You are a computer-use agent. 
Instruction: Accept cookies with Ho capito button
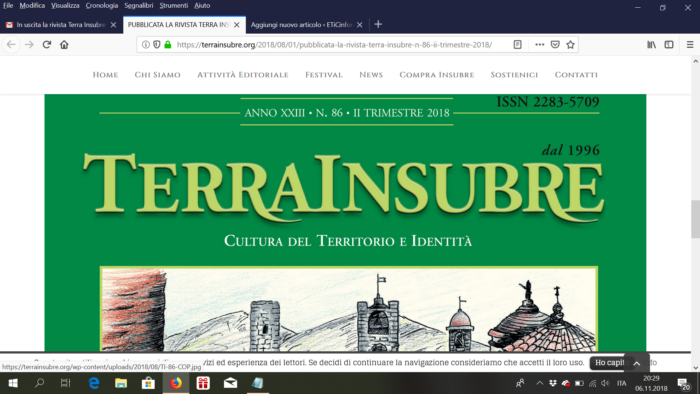point(609,363)
